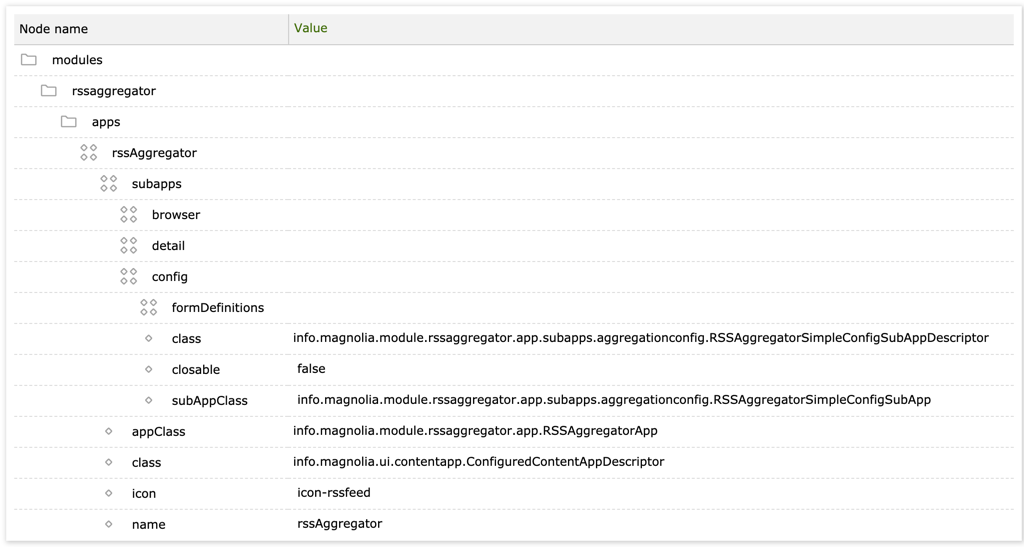Image resolution: width=1024 pixels, height=547 pixels.
Task: Select the rssaggregator folder label
Action: pyautogui.click(x=114, y=91)
